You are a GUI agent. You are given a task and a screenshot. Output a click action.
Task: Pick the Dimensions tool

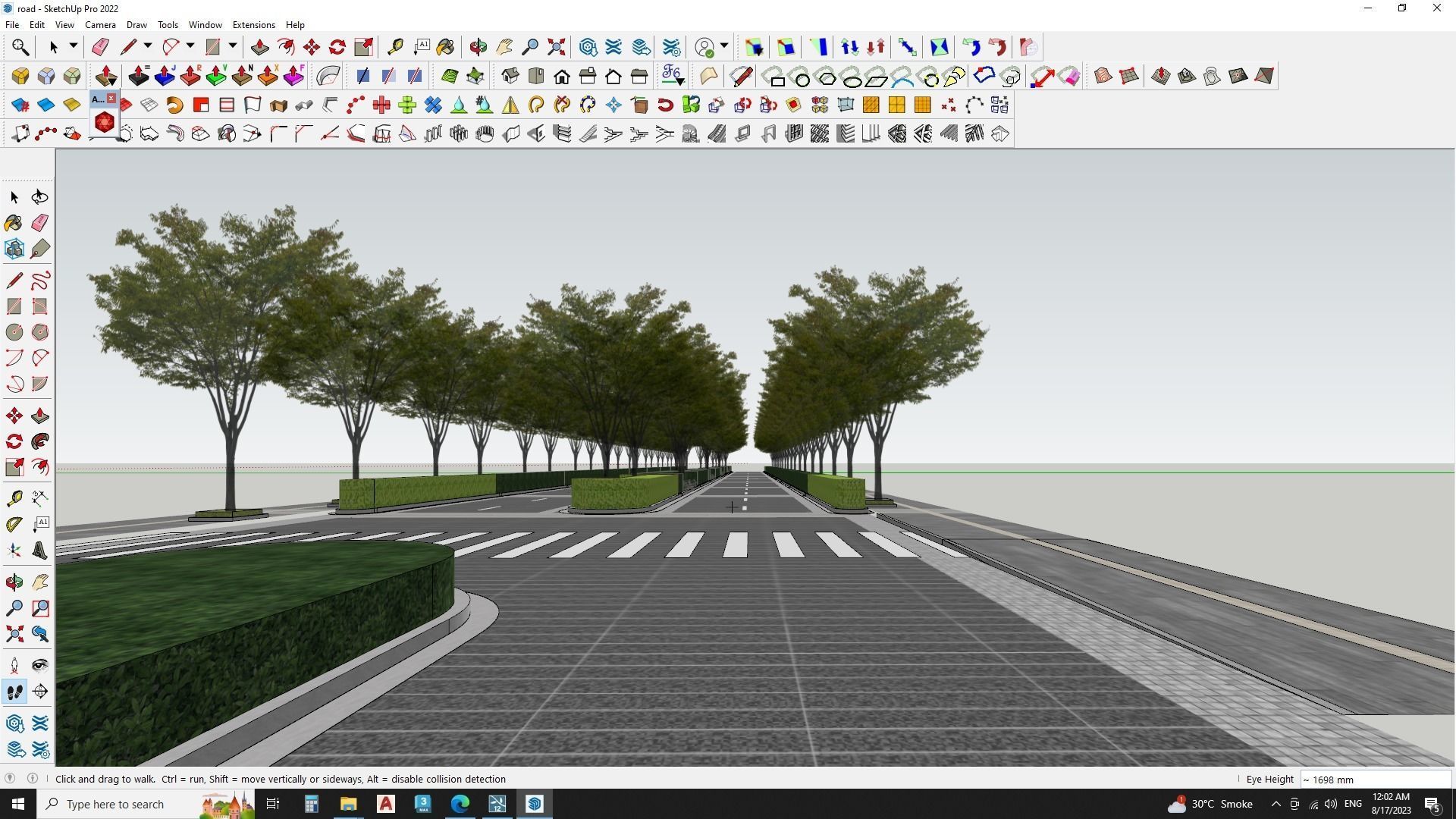[40, 497]
